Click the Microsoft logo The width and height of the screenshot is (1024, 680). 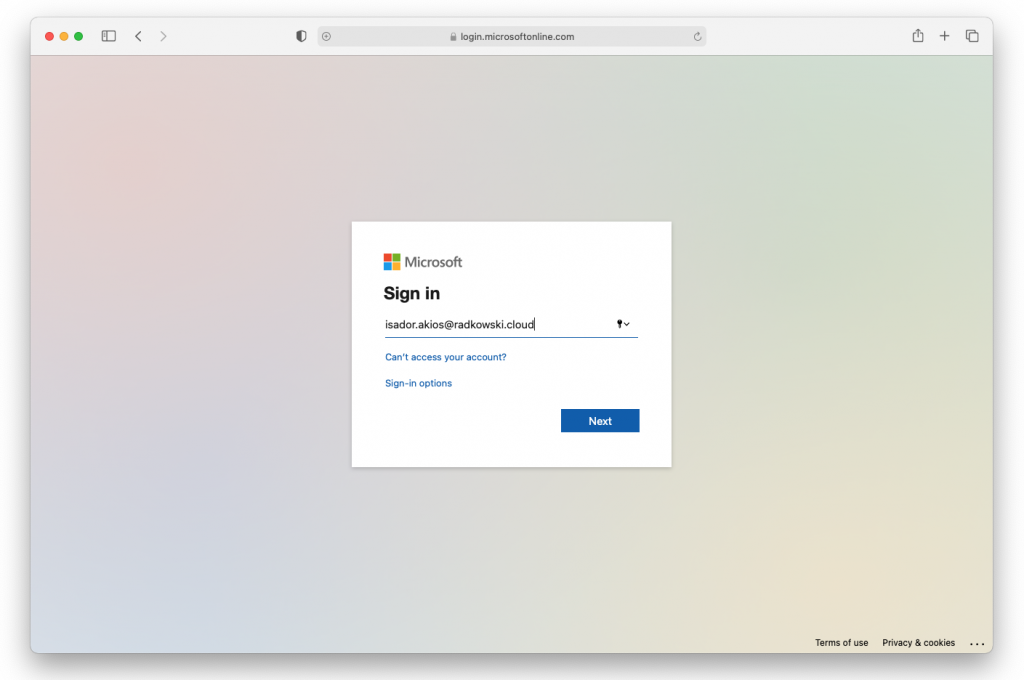(x=423, y=262)
